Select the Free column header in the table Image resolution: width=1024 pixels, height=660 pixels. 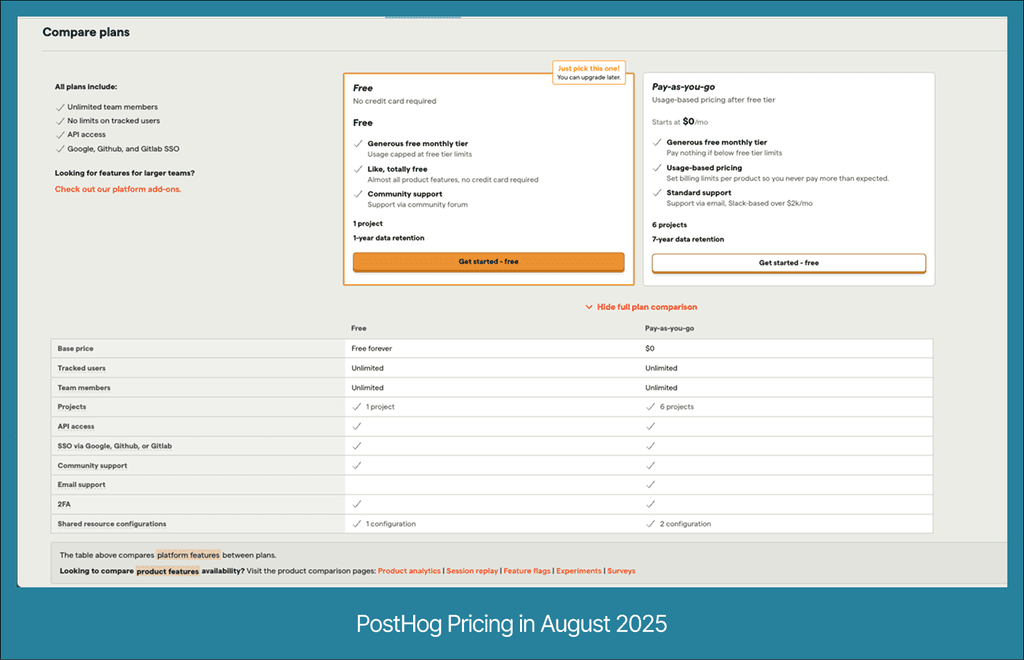pyautogui.click(x=356, y=328)
